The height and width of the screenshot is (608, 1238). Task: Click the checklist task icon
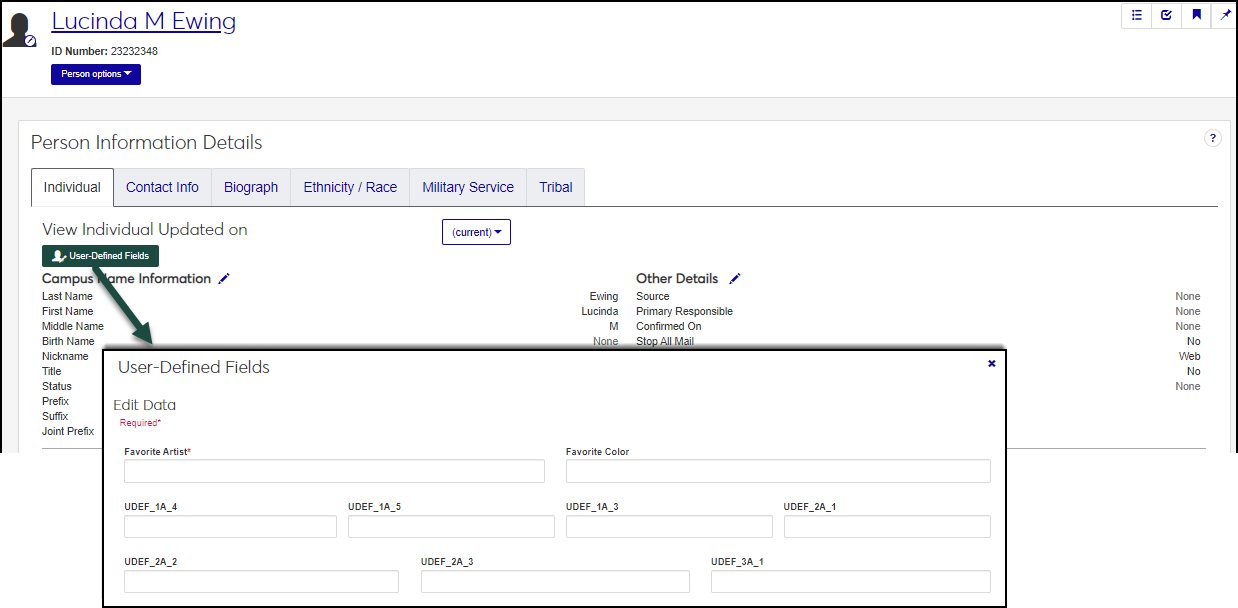pos(1166,15)
